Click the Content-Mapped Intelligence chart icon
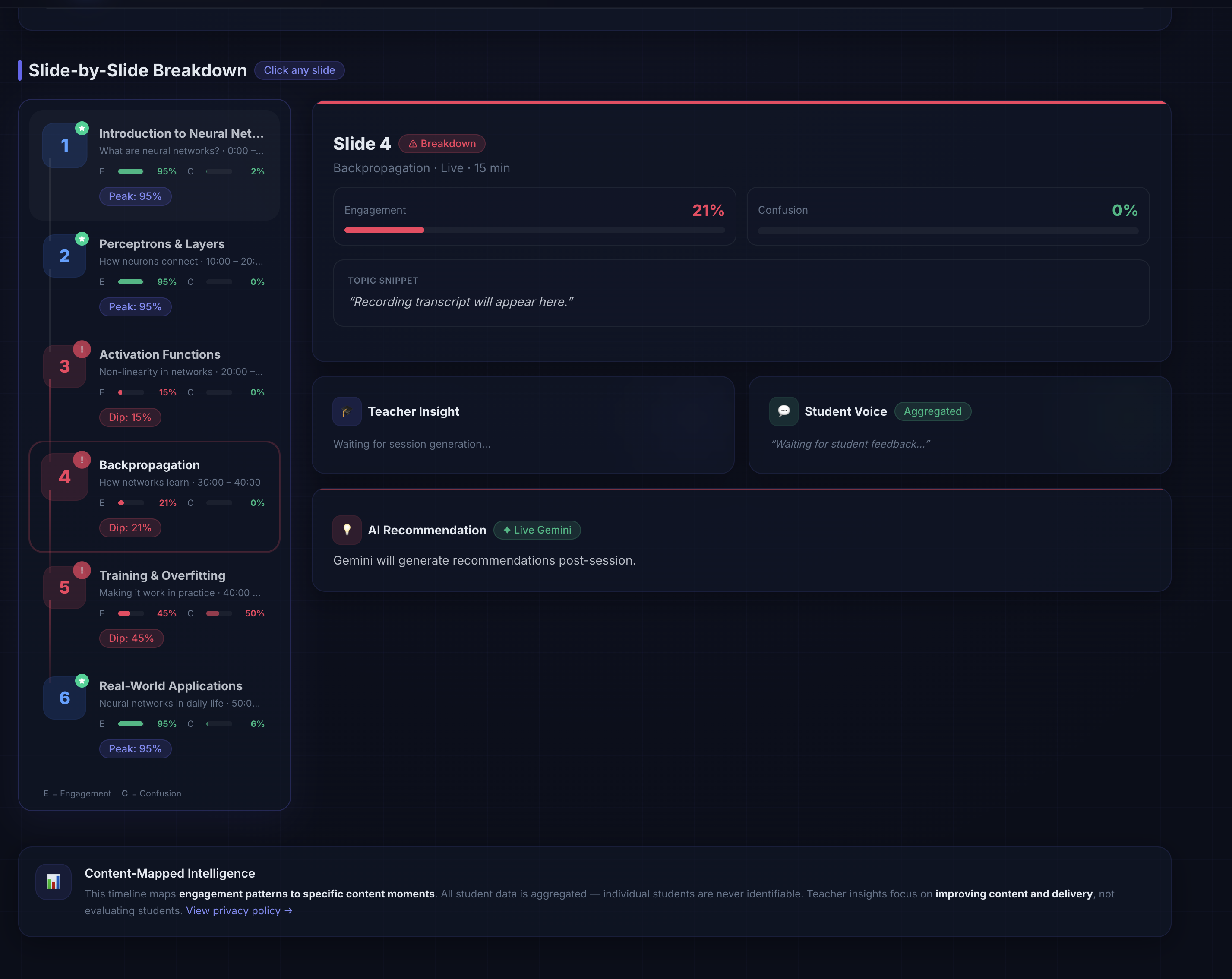 (x=53, y=881)
